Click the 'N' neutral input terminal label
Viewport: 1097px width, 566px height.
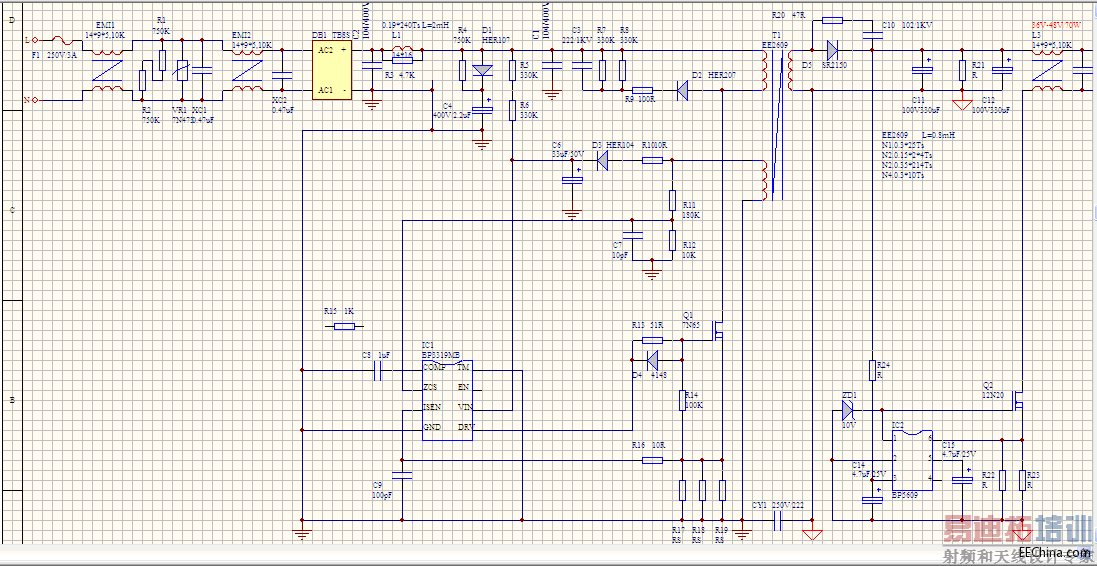pyautogui.click(x=27, y=100)
